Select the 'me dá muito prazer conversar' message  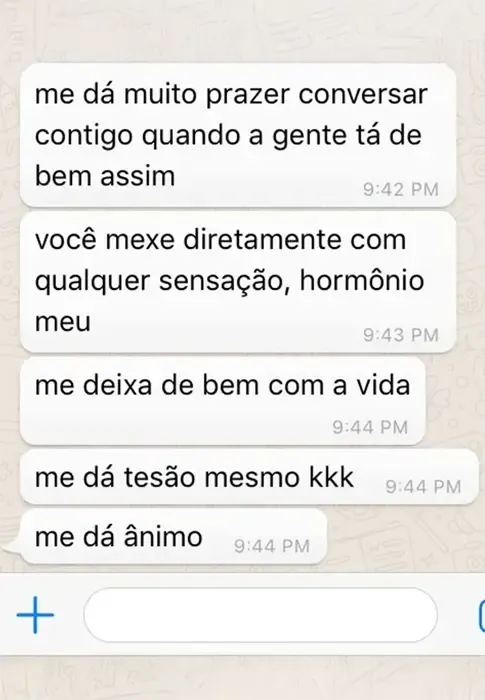(x=238, y=135)
